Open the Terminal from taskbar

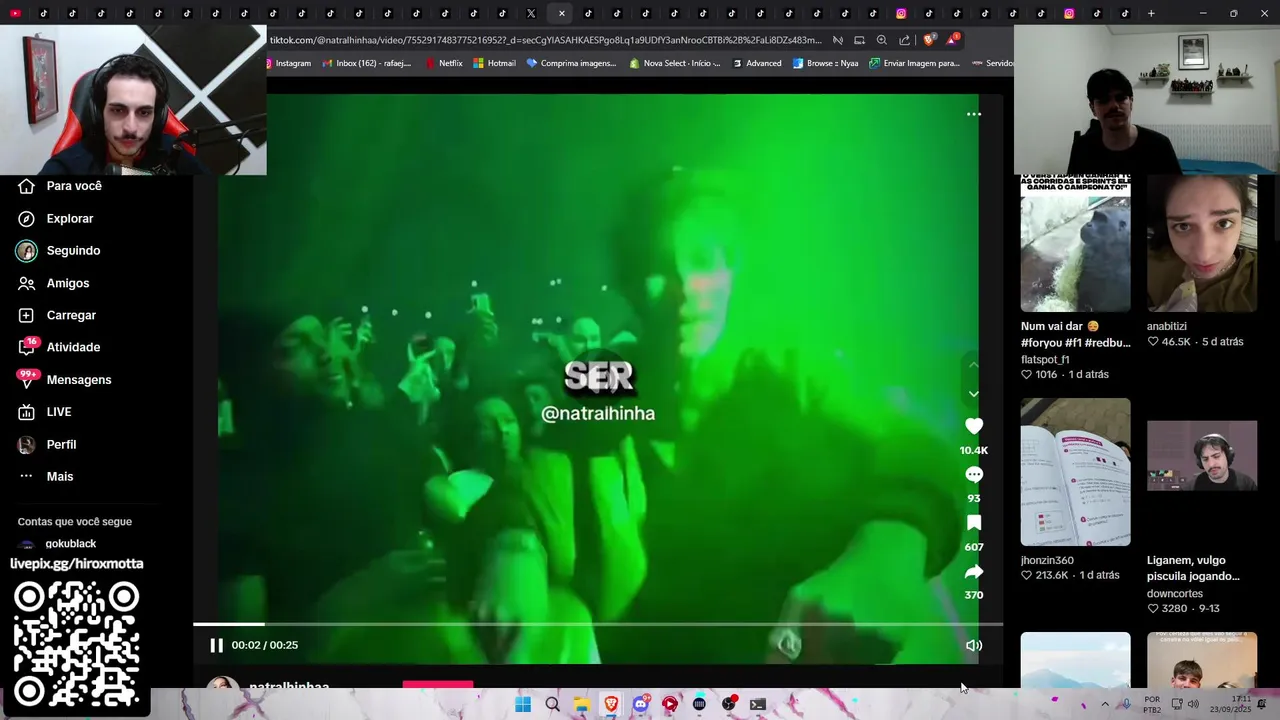pos(758,704)
